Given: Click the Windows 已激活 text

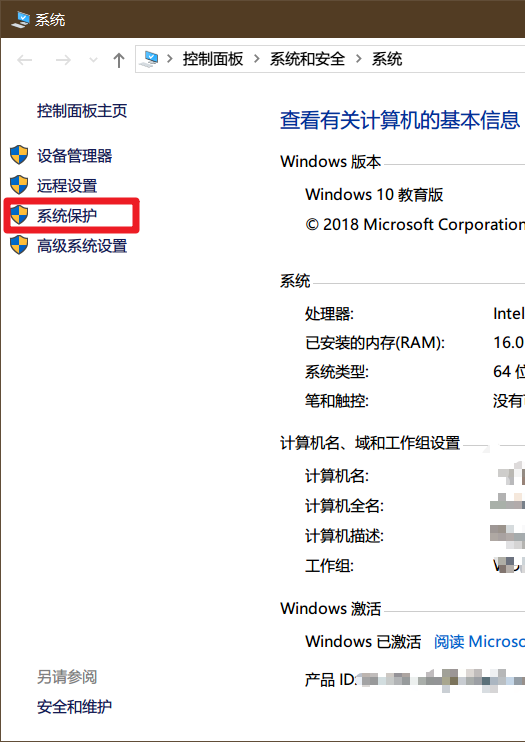Looking at the screenshot, I should [363, 642].
